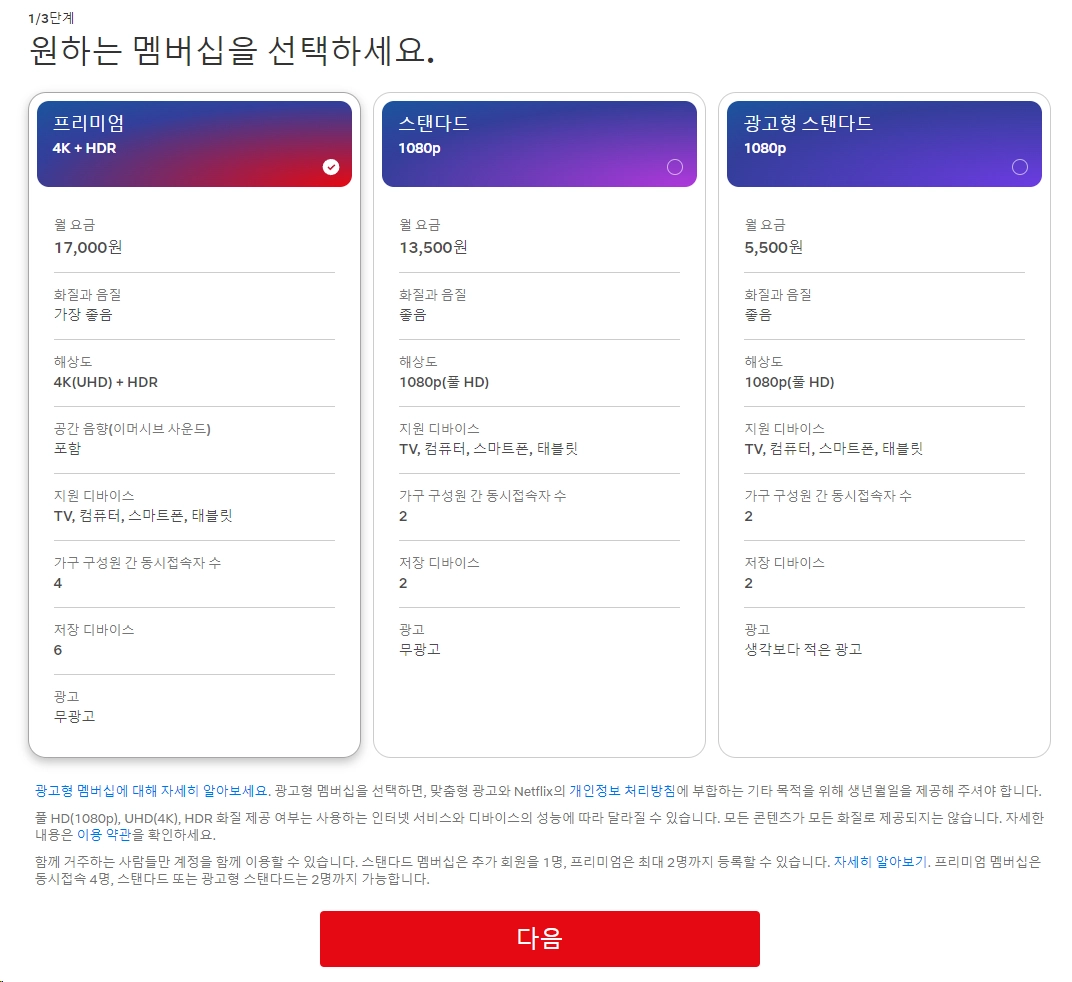Click the checkmark on the 프리미엄 plan

[x=331, y=167]
